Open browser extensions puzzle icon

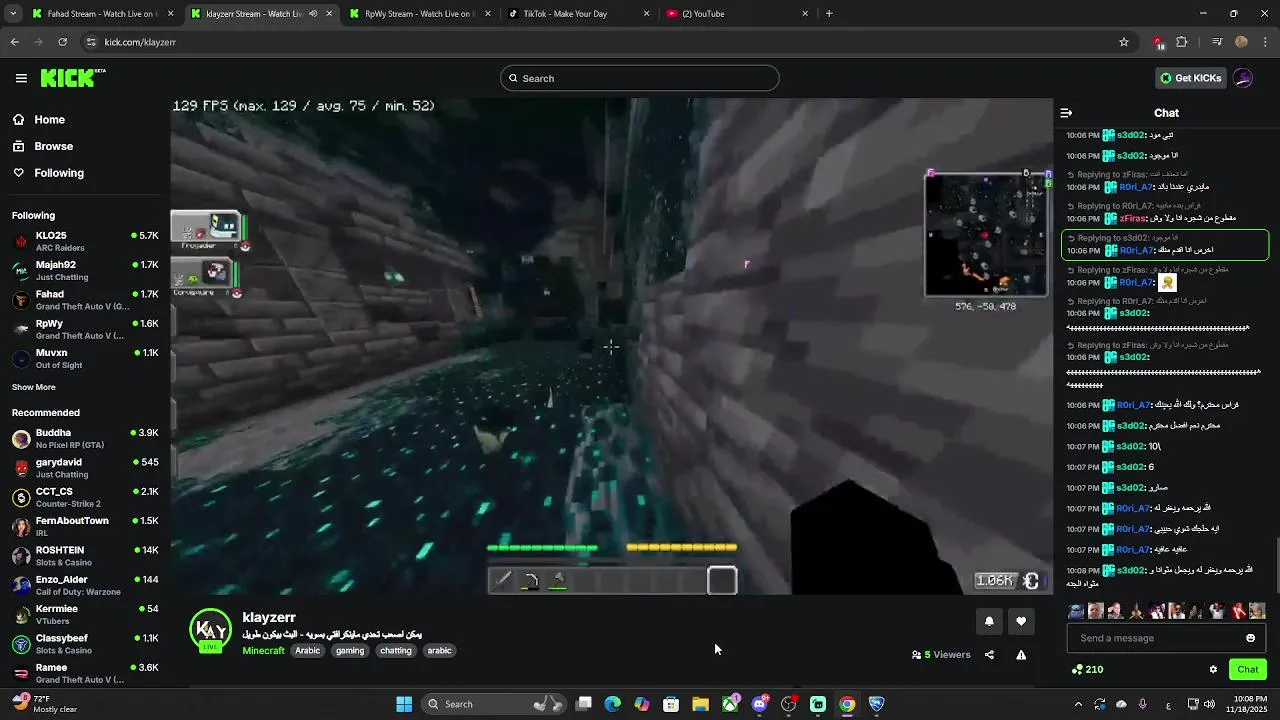(x=1182, y=42)
